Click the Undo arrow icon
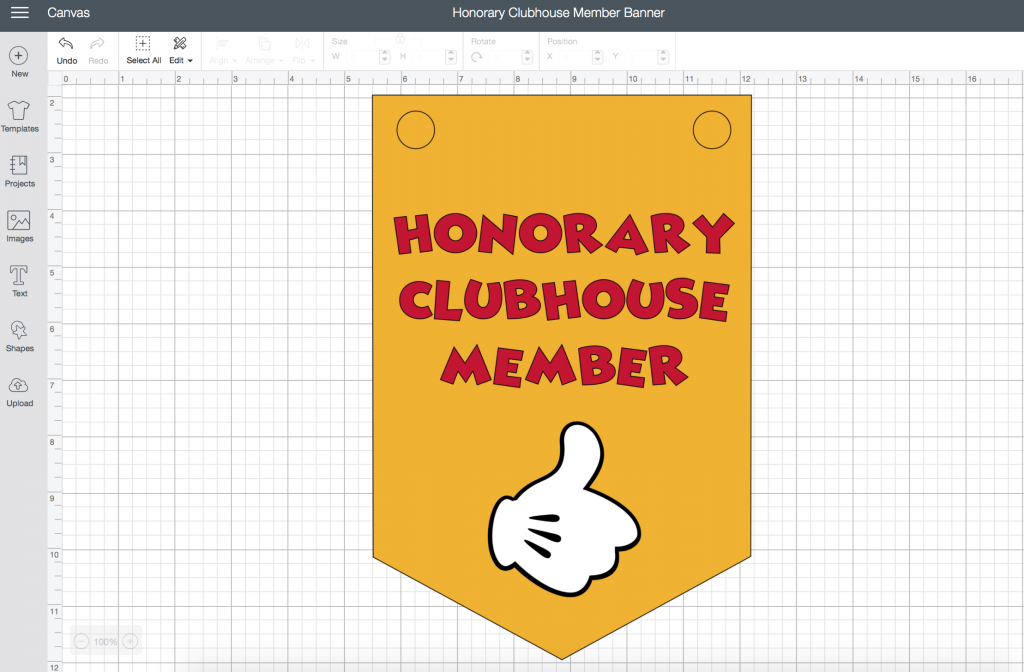 pyautogui.click(x=66, y=44)
